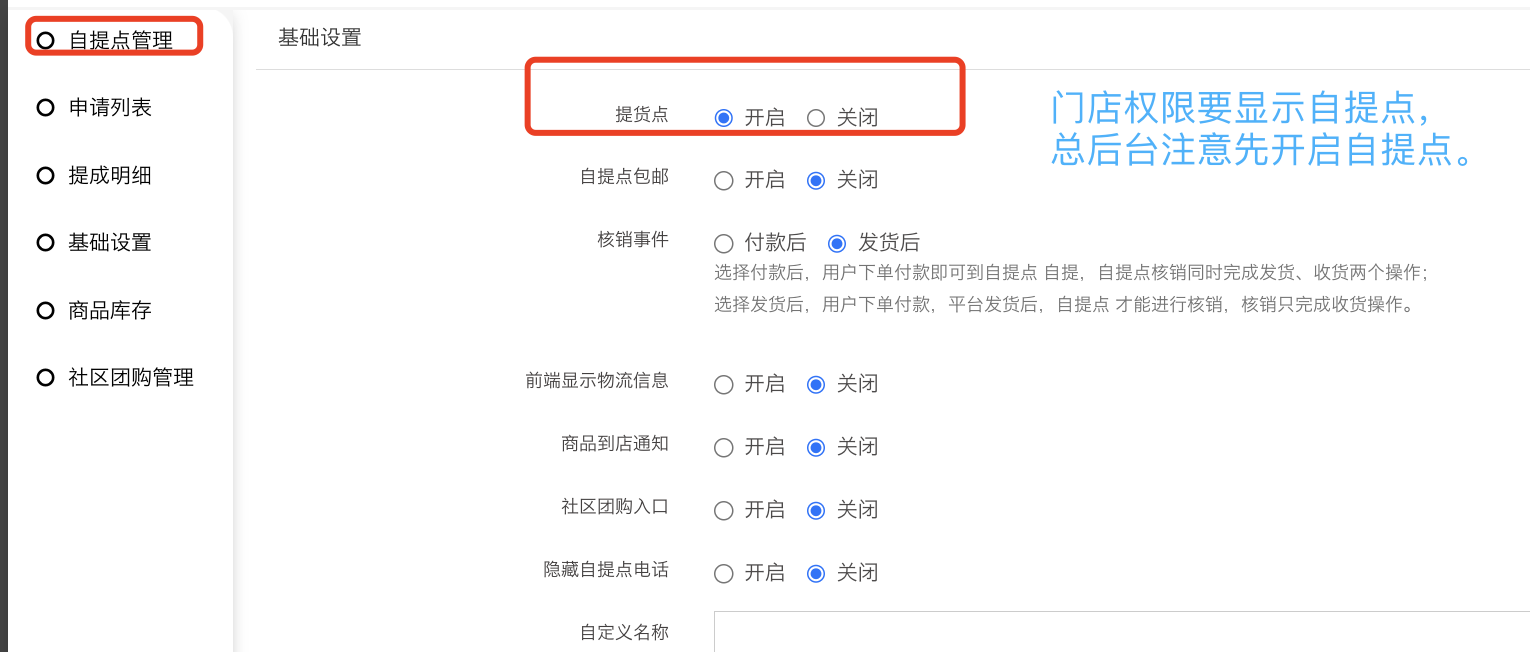Image resolution: width=1530 pixels, height=652 pixels.
Task: Open 商品库存 sidebar item
Action: pyautogui.click(x=109, y=311)
